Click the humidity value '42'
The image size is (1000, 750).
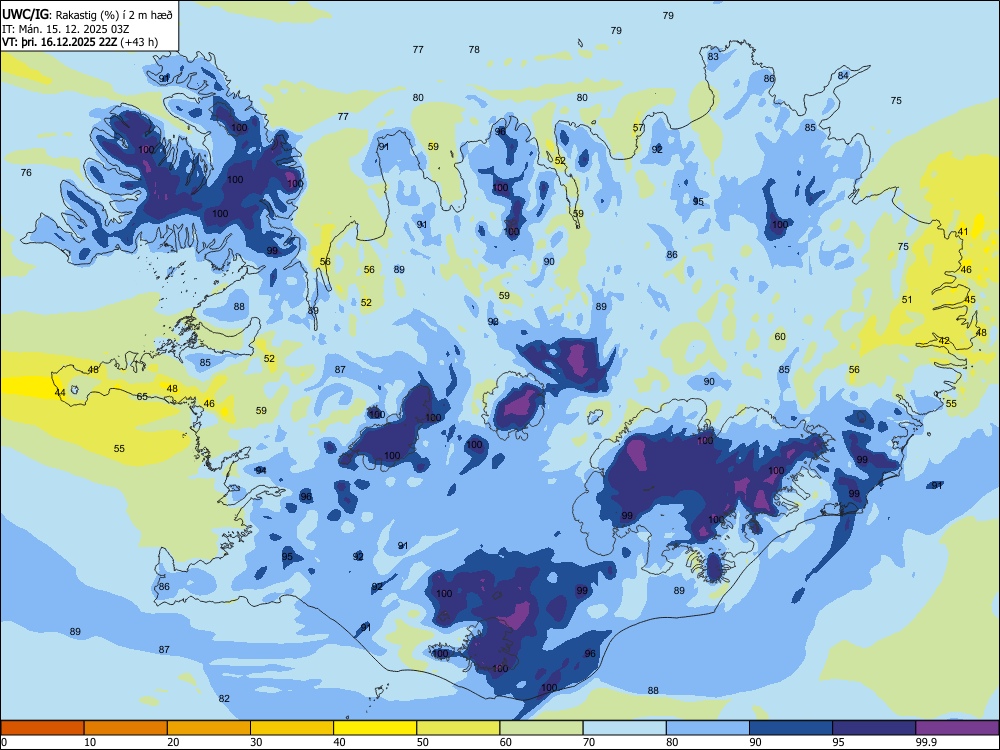click(x=944, y=341)
